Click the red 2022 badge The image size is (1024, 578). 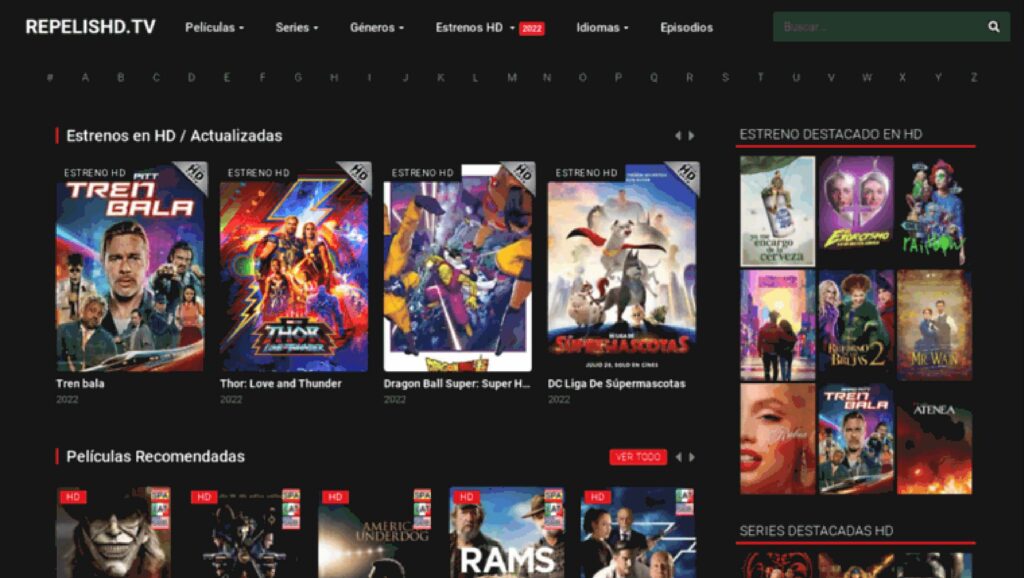(x=532, y=28)
